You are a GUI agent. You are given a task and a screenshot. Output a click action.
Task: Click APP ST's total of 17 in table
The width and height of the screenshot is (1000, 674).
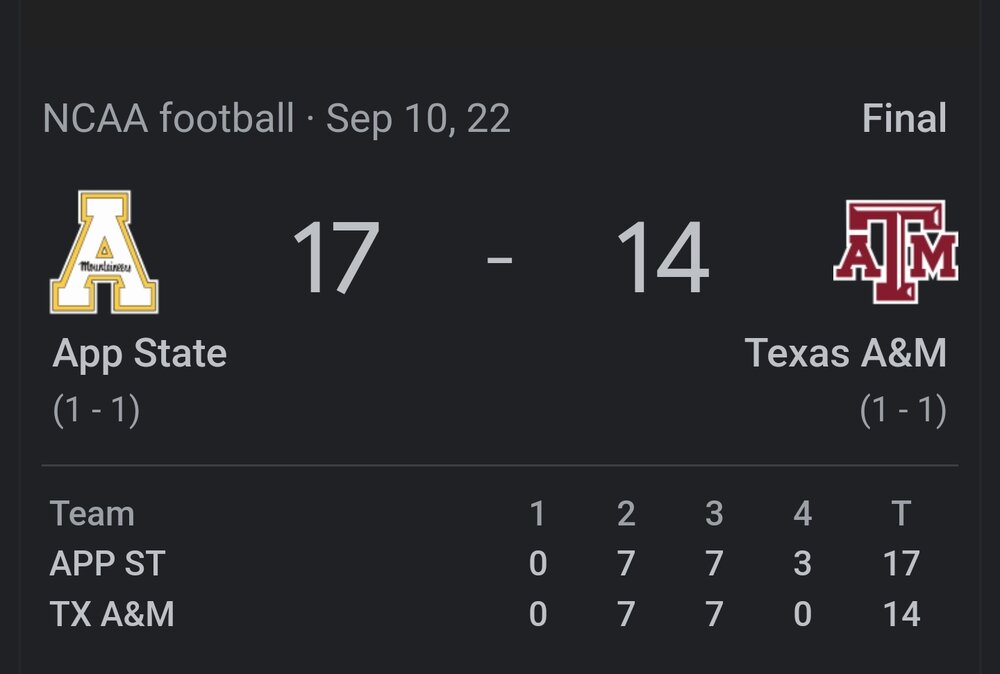point(901,564)
